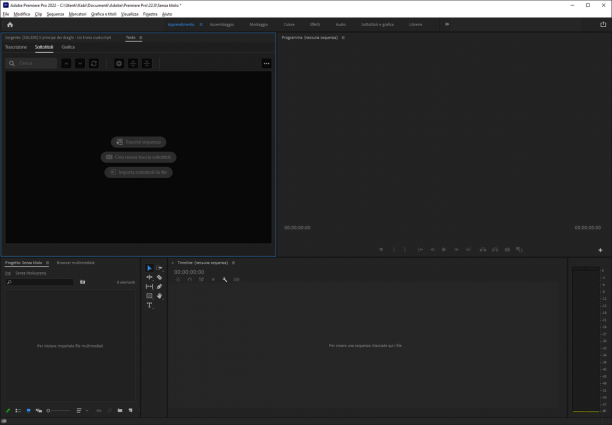Click the Timeline settings wrench icon

pyautogui.click(x=225, y=280)
